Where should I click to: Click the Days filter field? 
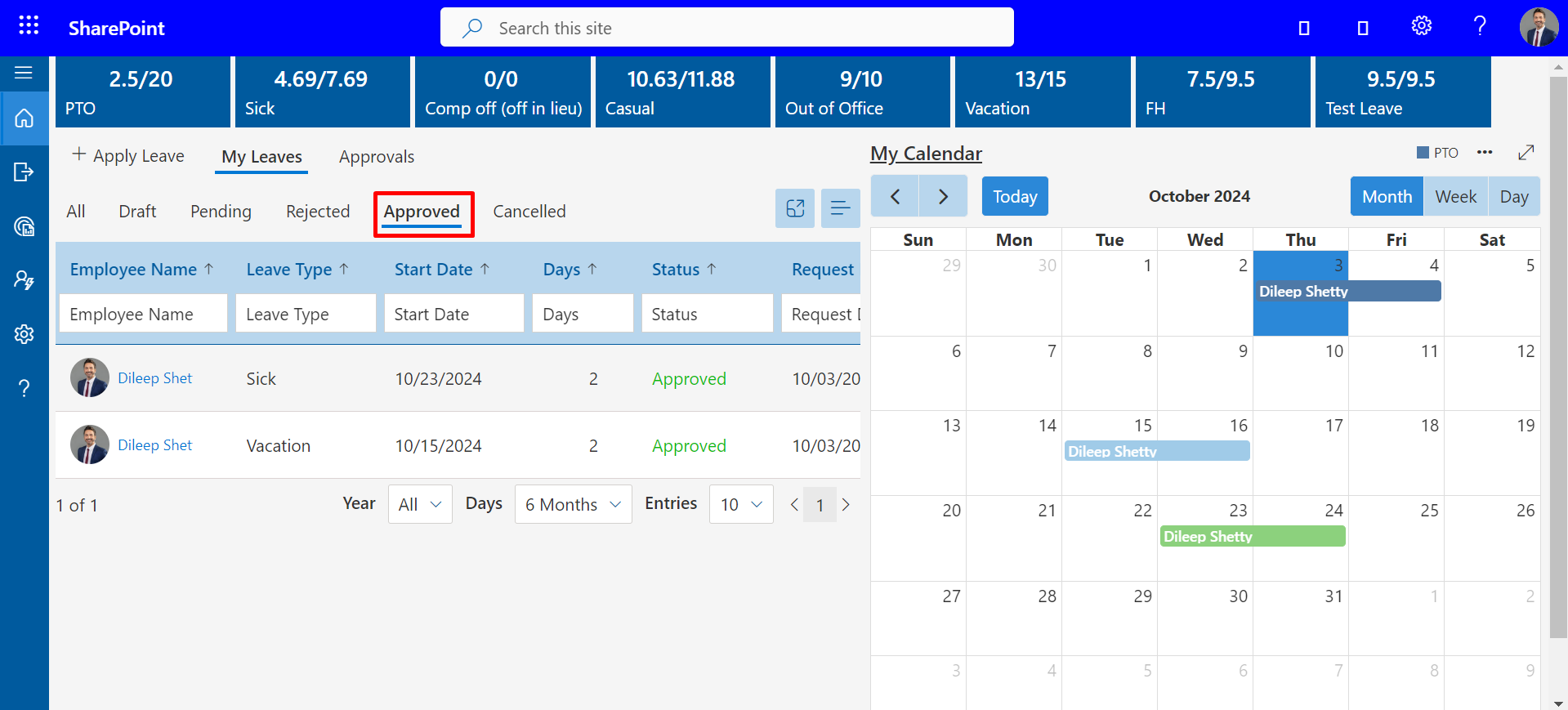[583, 314]
